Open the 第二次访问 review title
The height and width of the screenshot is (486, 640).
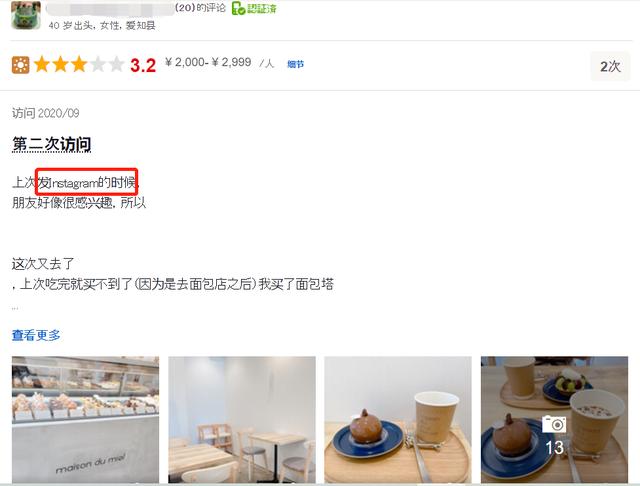click(51, 144)
